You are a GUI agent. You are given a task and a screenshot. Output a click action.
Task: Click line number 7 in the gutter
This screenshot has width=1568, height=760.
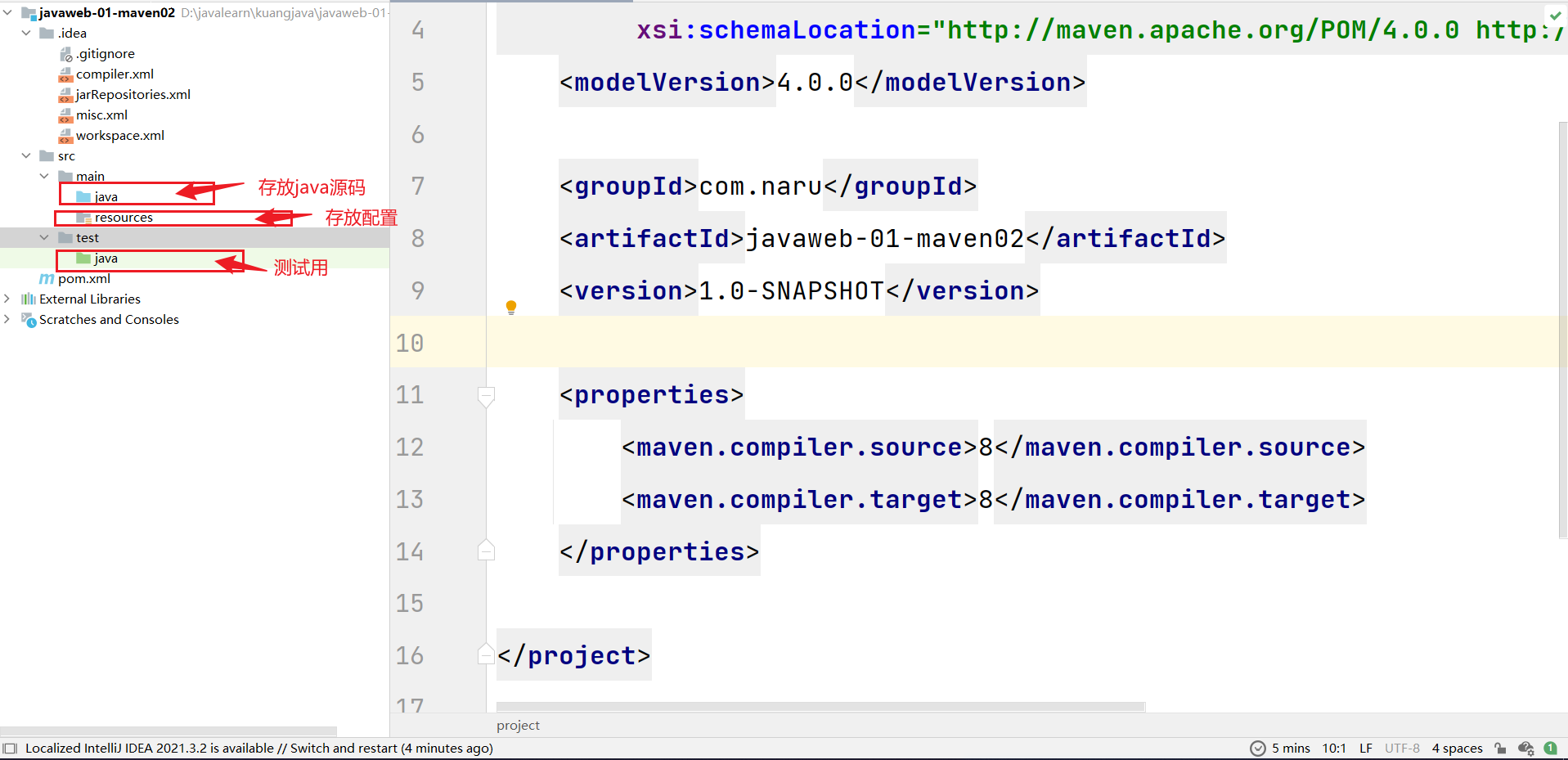[418, 187]
